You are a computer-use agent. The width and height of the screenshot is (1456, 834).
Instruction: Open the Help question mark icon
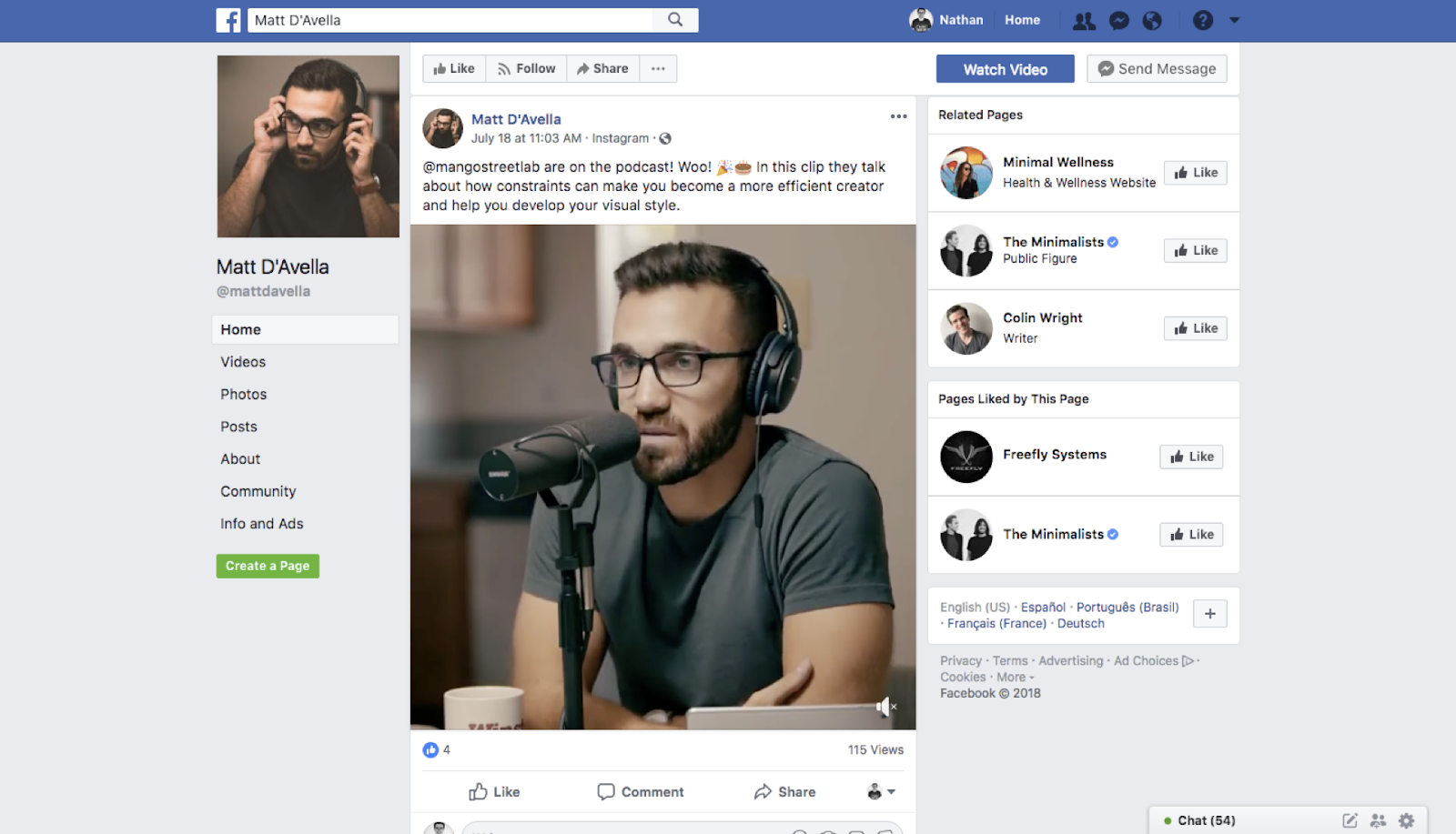point(1203,20)
